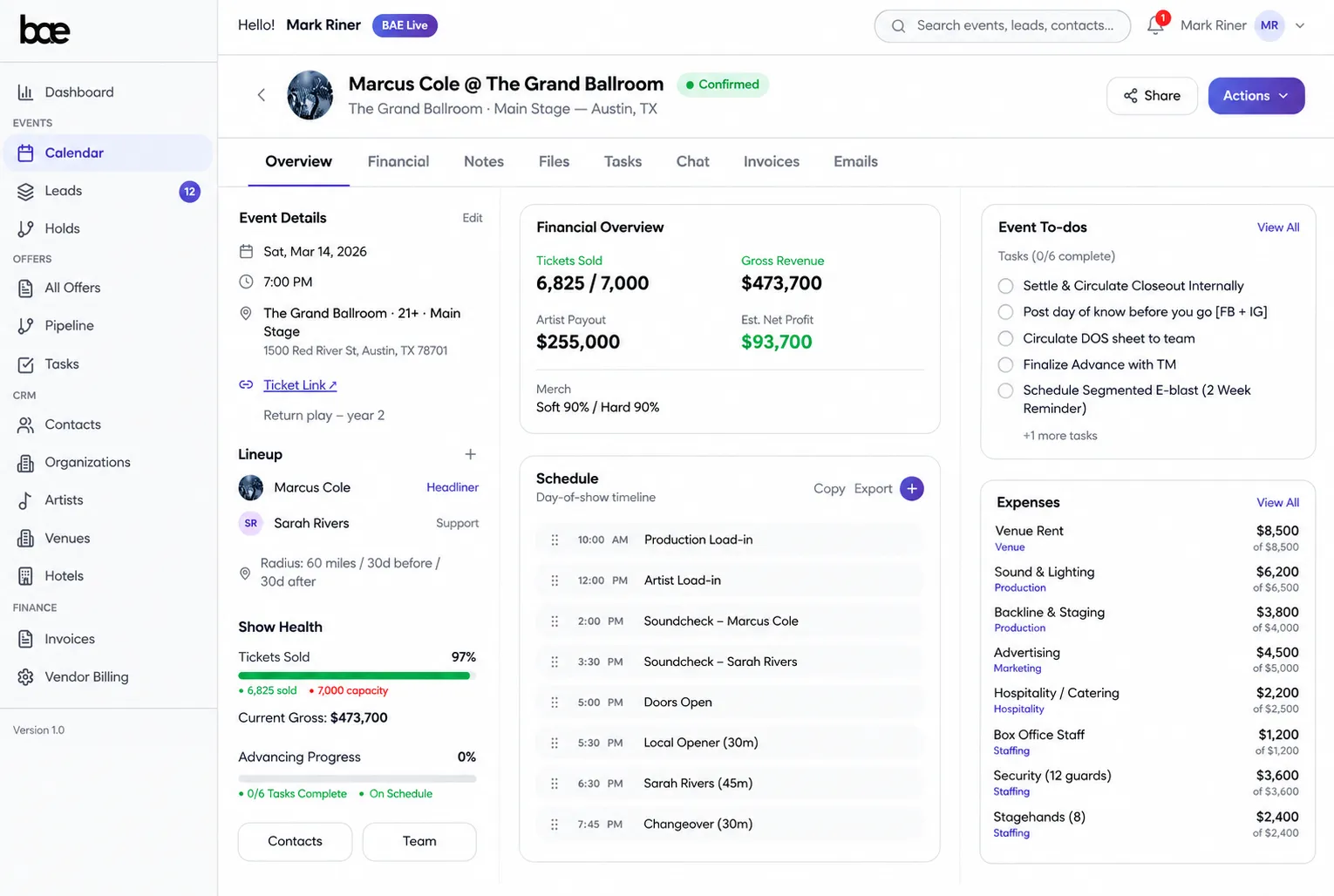
Task: Grab drag handle for Production Load-in row
Action: click(555, 540)
